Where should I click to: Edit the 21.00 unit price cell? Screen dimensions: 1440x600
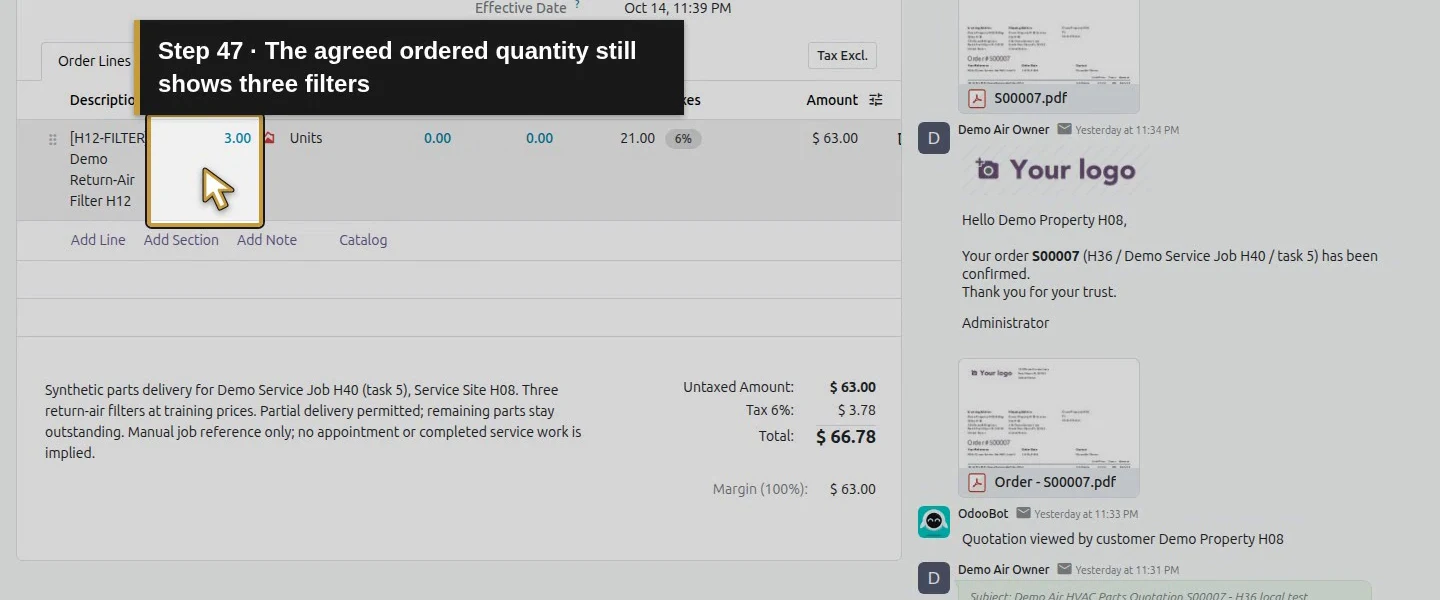pos(637,138)
